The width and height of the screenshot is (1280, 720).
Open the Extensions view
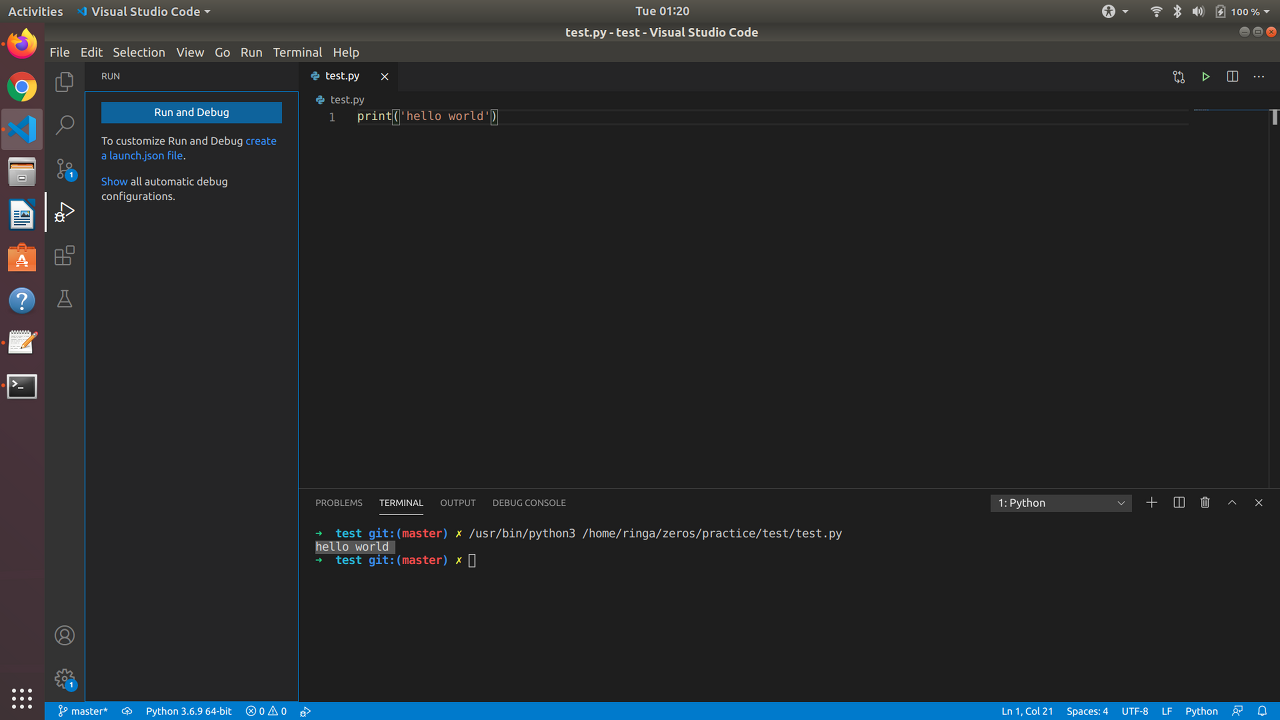pos(64,255)
